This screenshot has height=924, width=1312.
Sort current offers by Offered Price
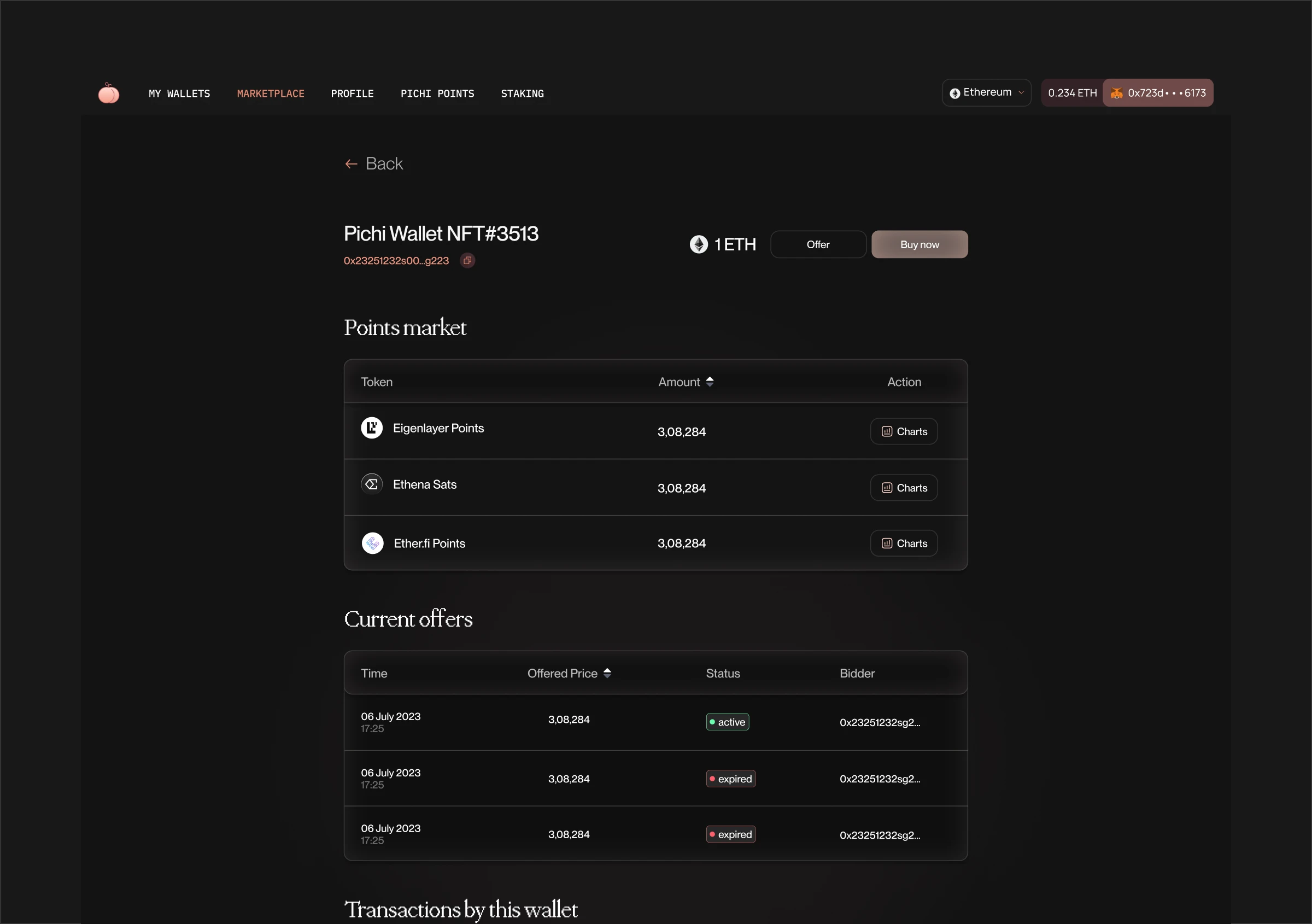click(x=607, y=673)
